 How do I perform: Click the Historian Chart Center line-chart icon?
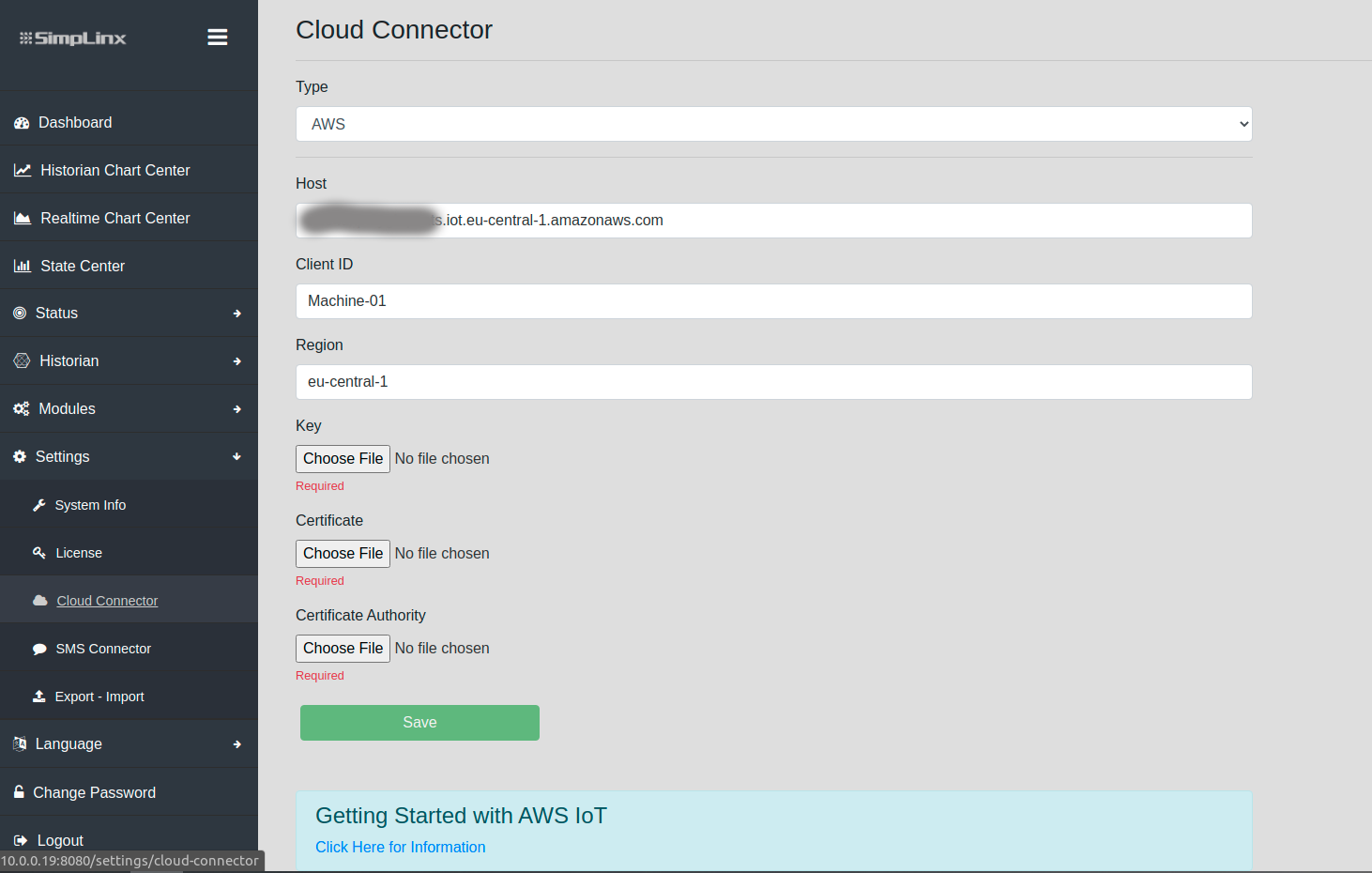pos(23,171)
